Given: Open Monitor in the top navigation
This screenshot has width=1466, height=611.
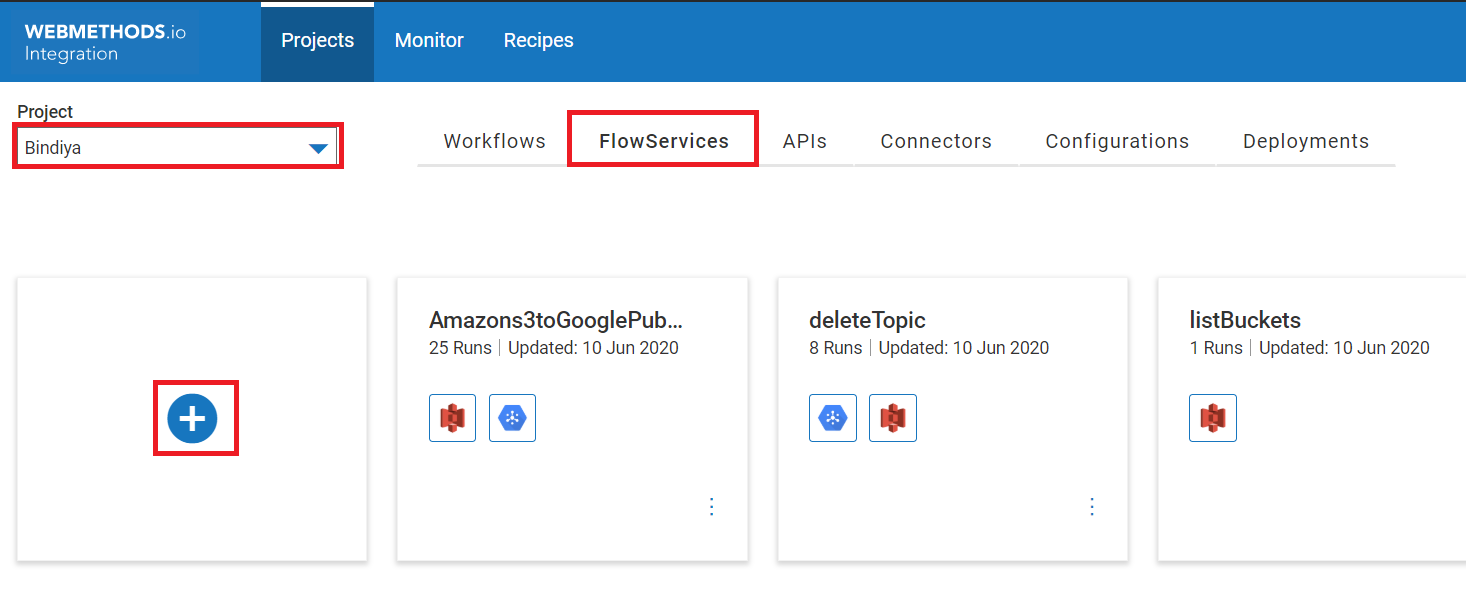Looking at the screenshot, I should pyautogui.click(x=429, y=41).
